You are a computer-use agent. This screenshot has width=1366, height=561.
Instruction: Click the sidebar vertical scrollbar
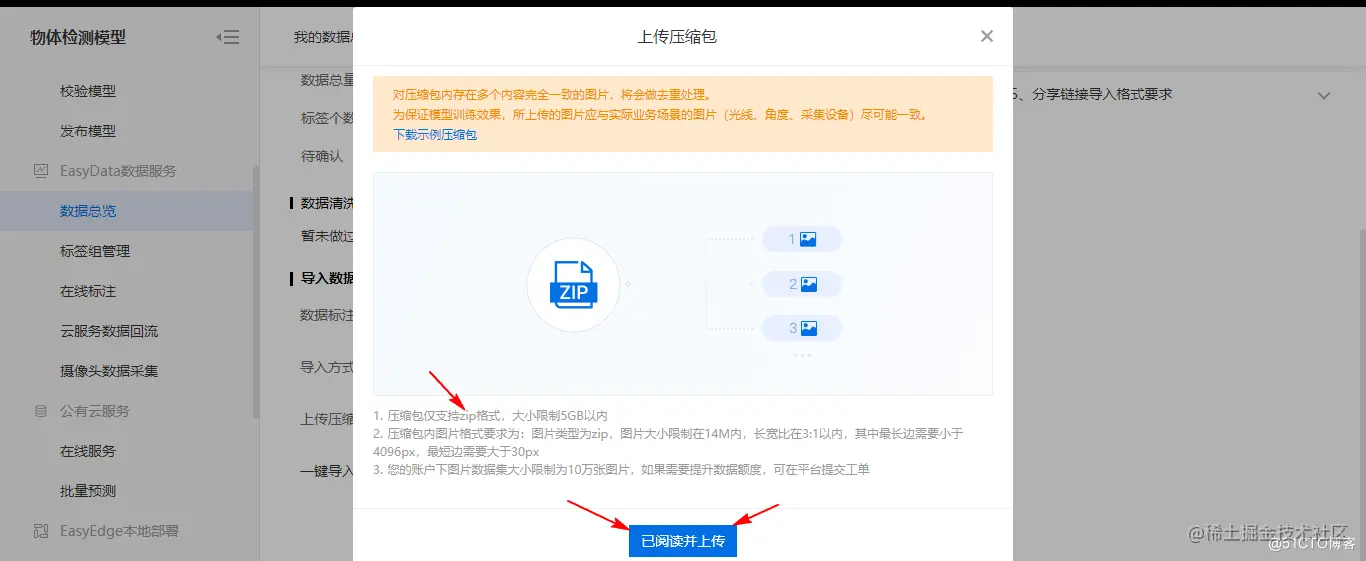tap(256, 290)
